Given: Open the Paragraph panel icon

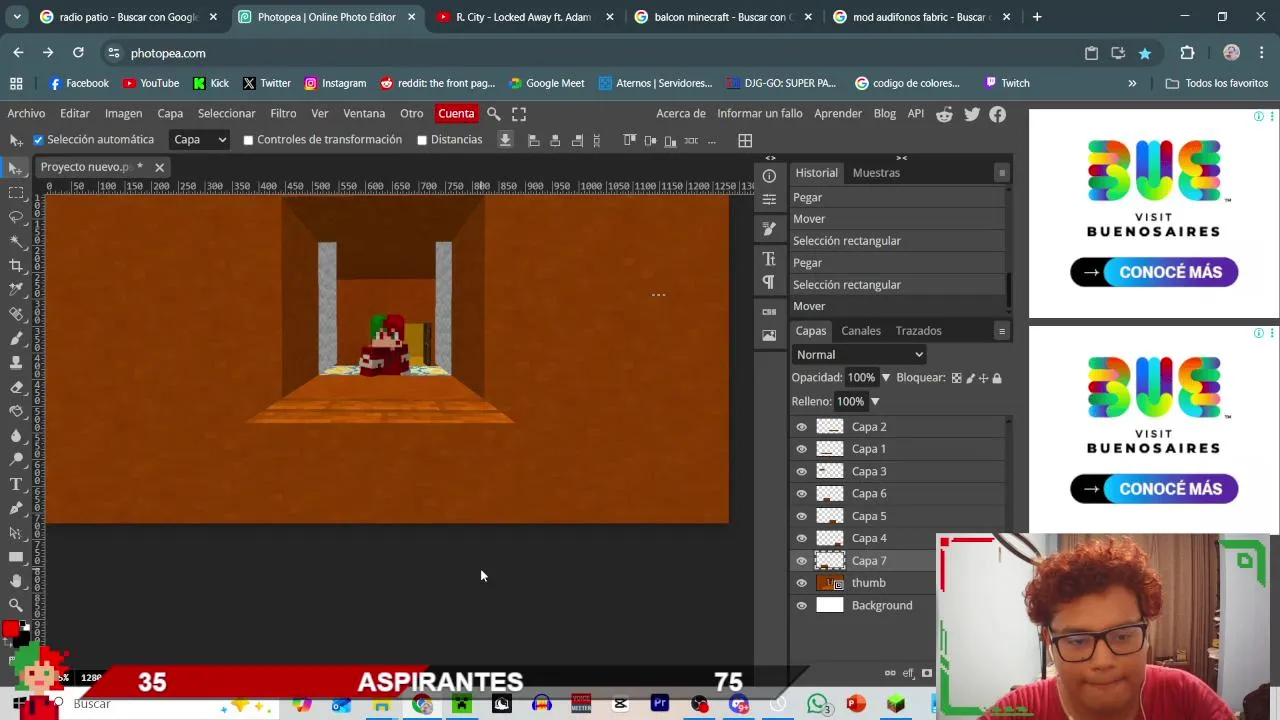Looking at the screenshot, I should click(769, 282).
